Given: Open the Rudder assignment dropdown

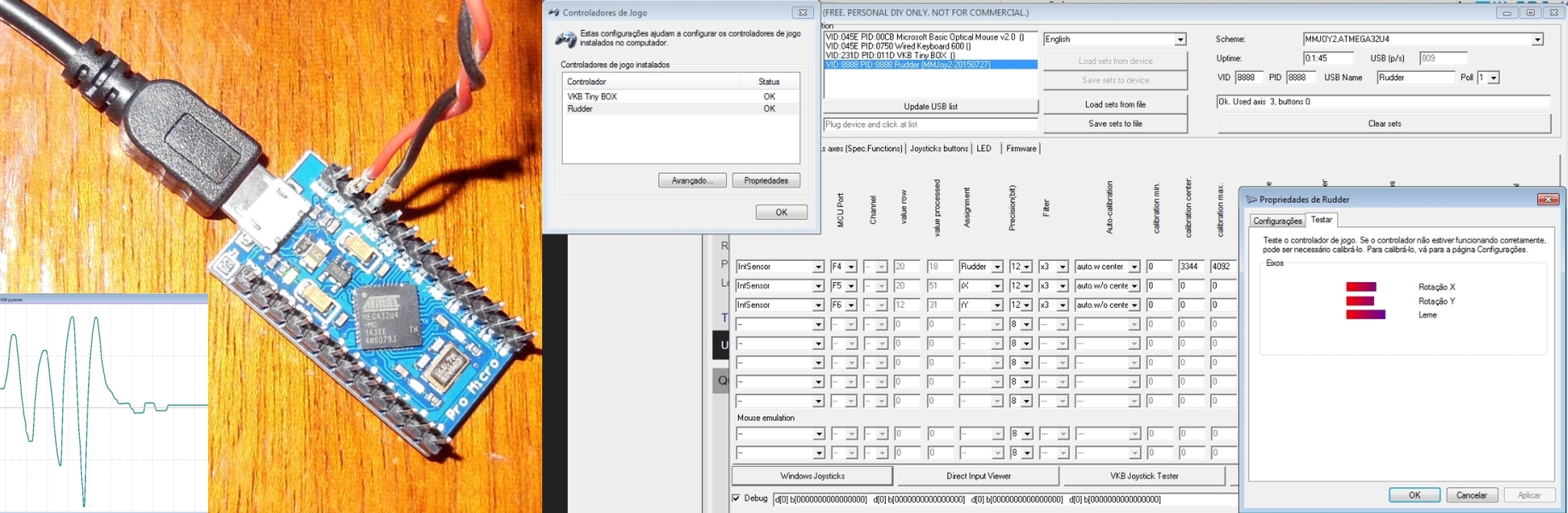Looking at the screenshot, I should click(996, 267).
